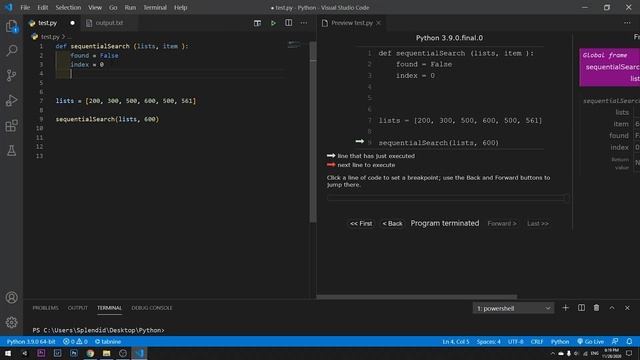This screenshot has height=360, width=640.
Task: Open Manage gear settings icon
Action: [11, 322]
